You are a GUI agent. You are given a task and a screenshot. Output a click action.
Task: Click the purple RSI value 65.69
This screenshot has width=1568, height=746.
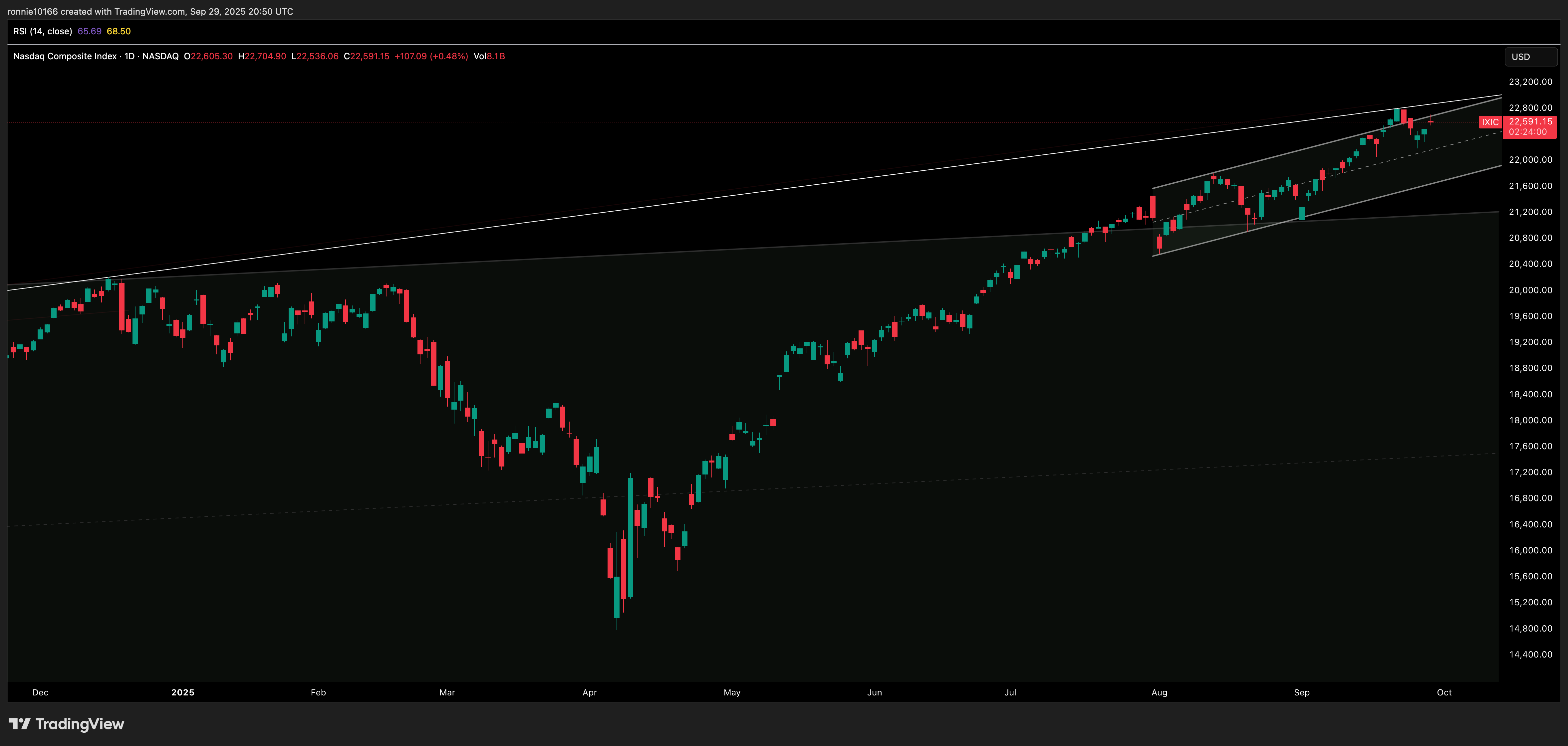90,31
